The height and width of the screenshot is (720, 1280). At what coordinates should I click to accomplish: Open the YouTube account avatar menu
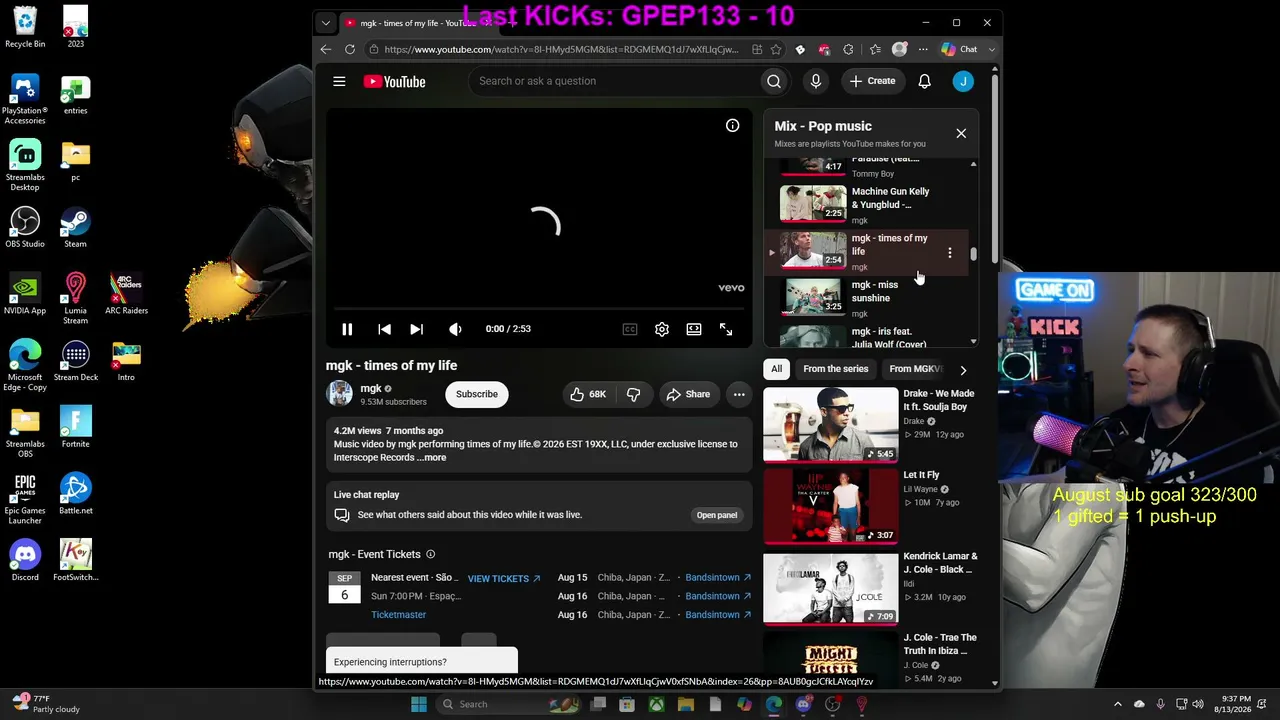click(963, 81)
